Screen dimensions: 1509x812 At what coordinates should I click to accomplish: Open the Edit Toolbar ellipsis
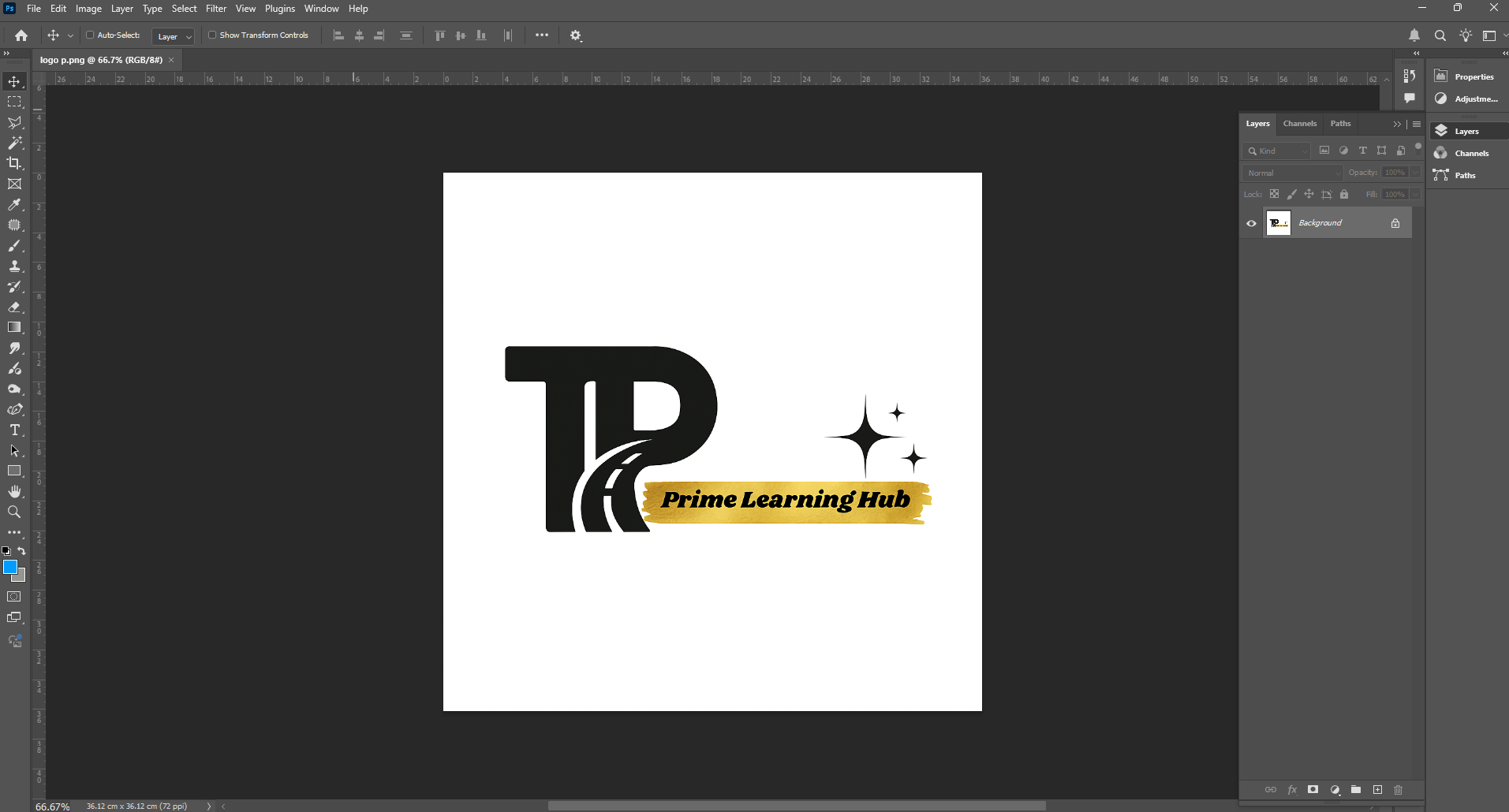(x=14, y=532)
